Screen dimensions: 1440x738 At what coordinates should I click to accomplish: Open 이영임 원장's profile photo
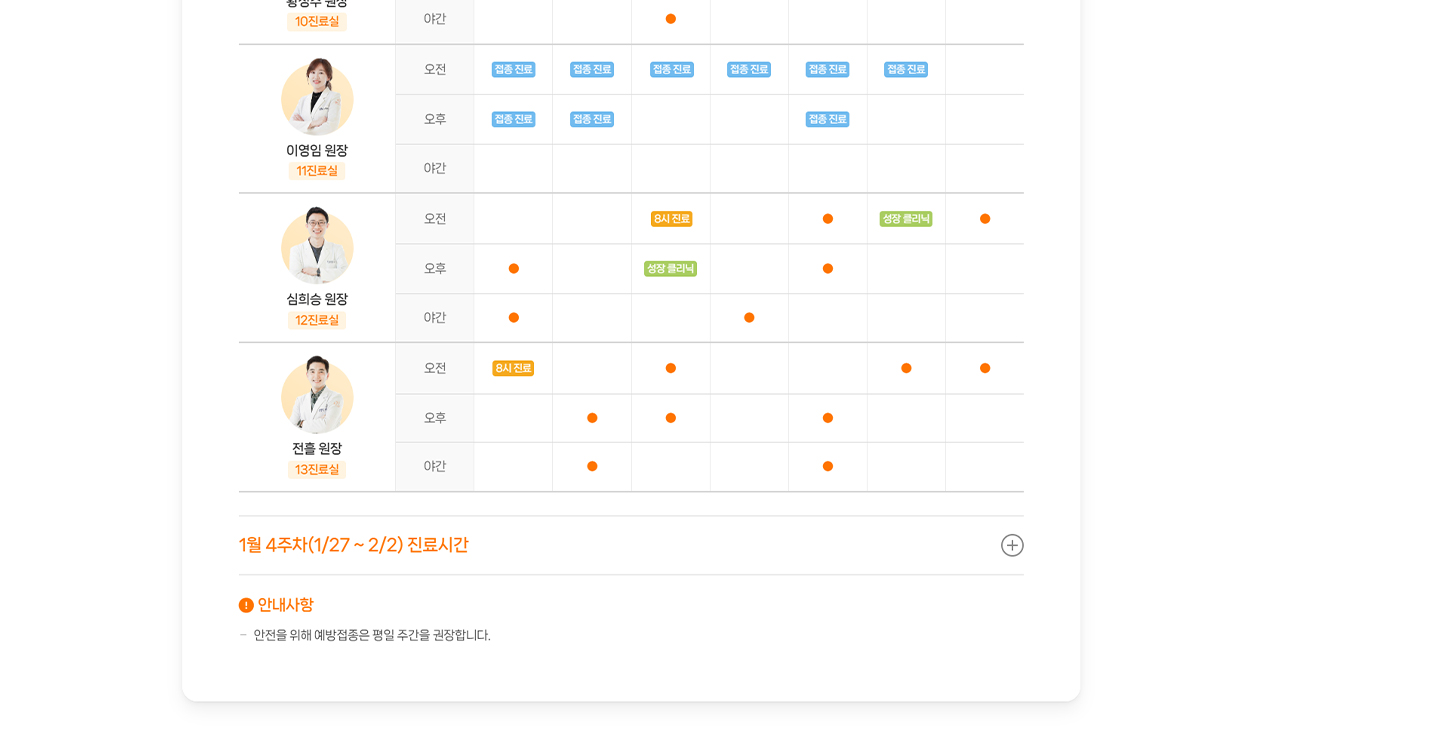(x=317, y=98)
